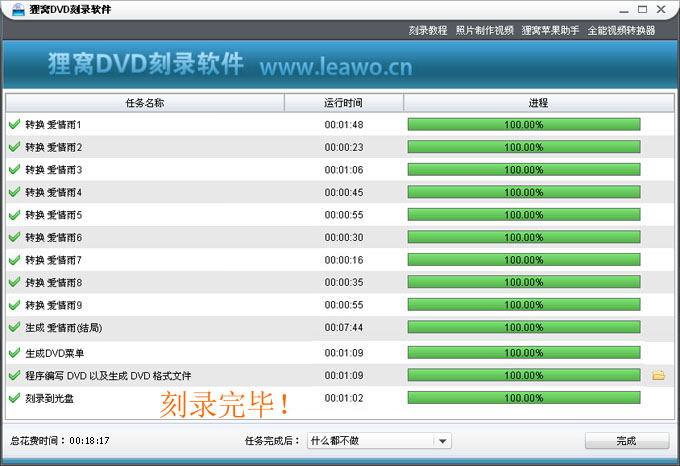Select the task 生成DVD菜单
This screenshot has width=680, height=466.
(340, 353)
